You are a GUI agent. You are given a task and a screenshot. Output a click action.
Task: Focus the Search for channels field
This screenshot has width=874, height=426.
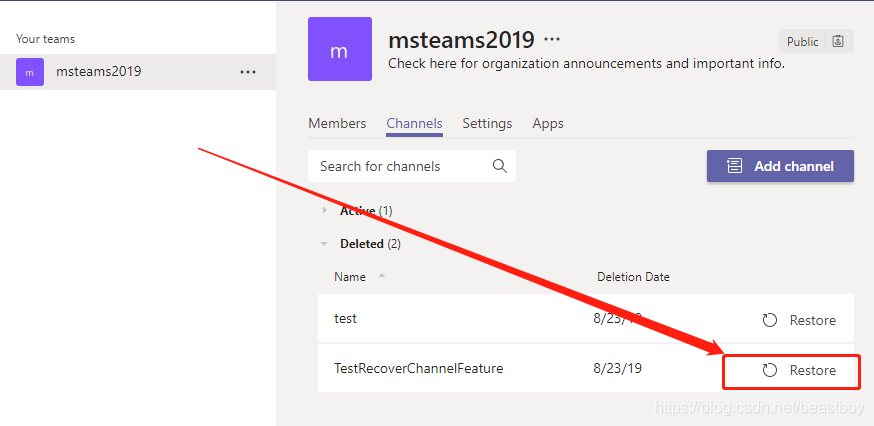point(412,166)
